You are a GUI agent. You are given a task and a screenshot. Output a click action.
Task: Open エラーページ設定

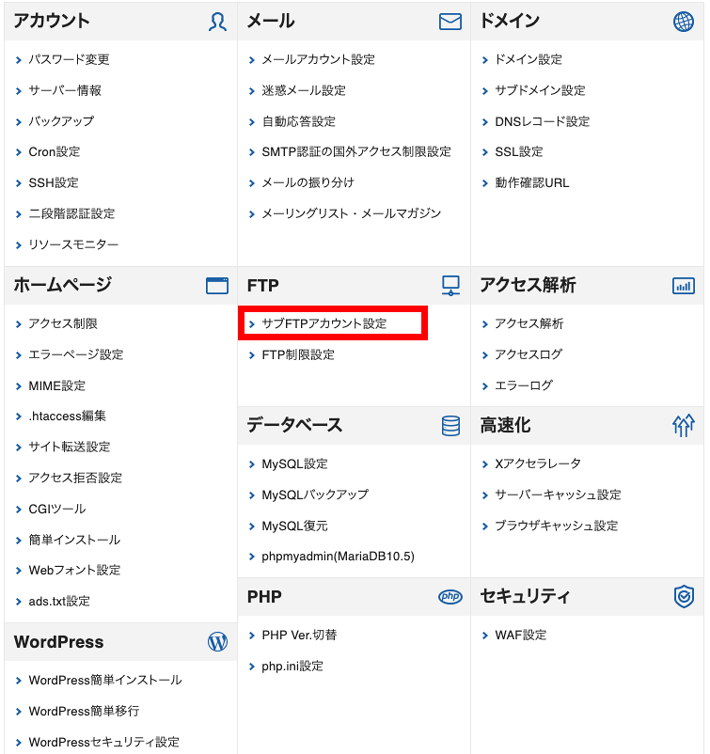tap(76, 355)
